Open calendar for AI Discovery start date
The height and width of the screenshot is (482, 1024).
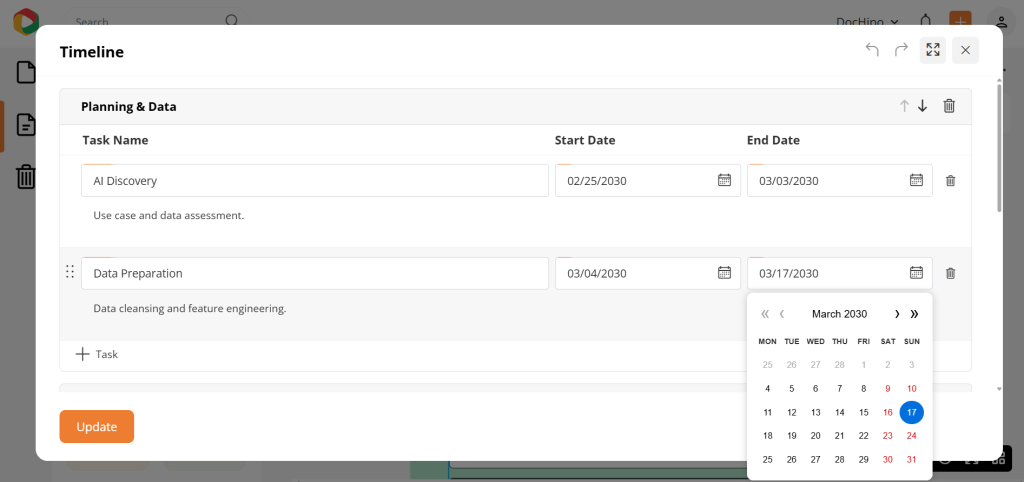[x=724, y=180]
